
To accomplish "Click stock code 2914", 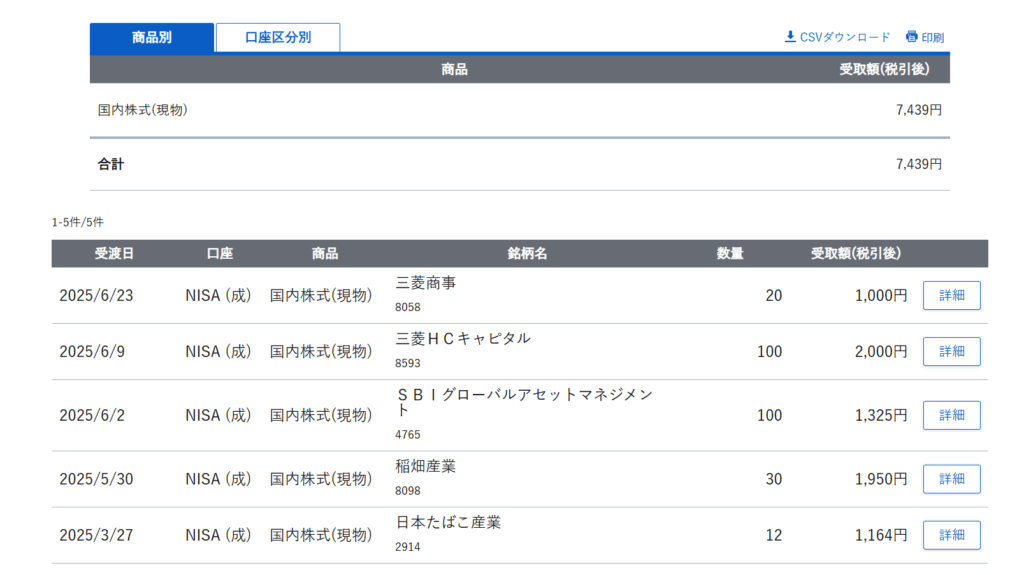I will tap(408, 547).
